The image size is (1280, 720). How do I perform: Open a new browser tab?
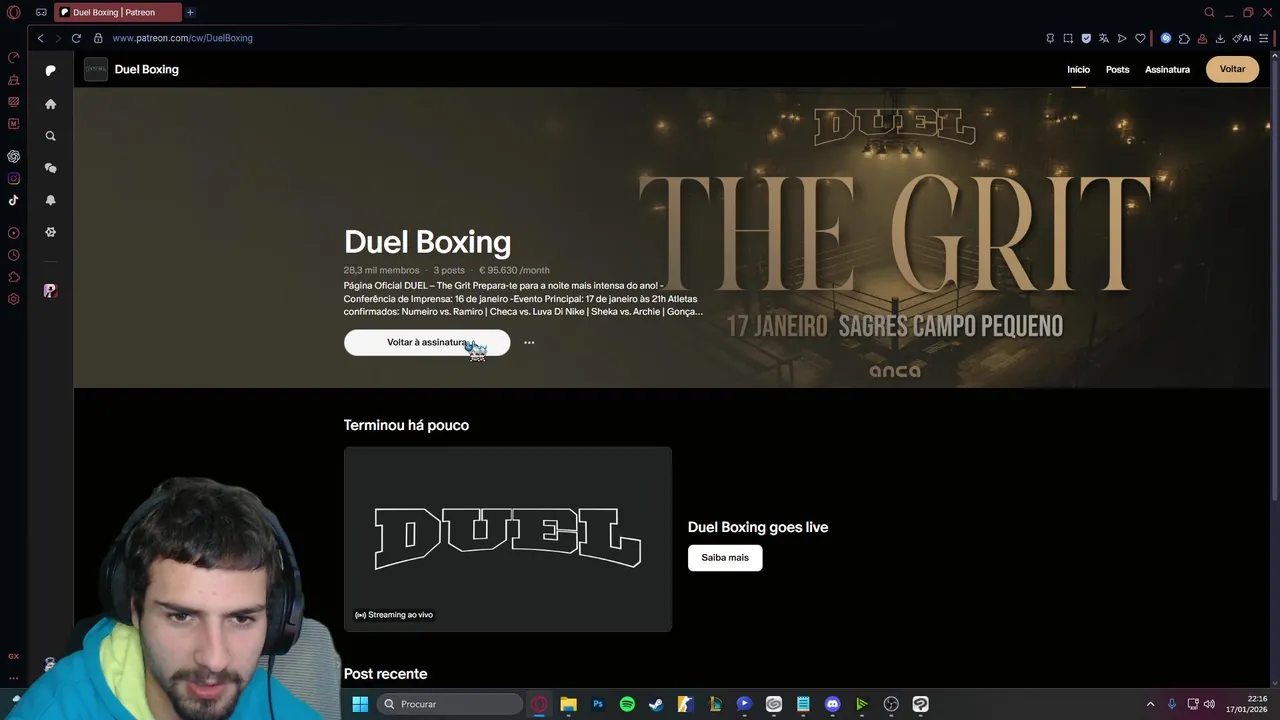(190, 12)
